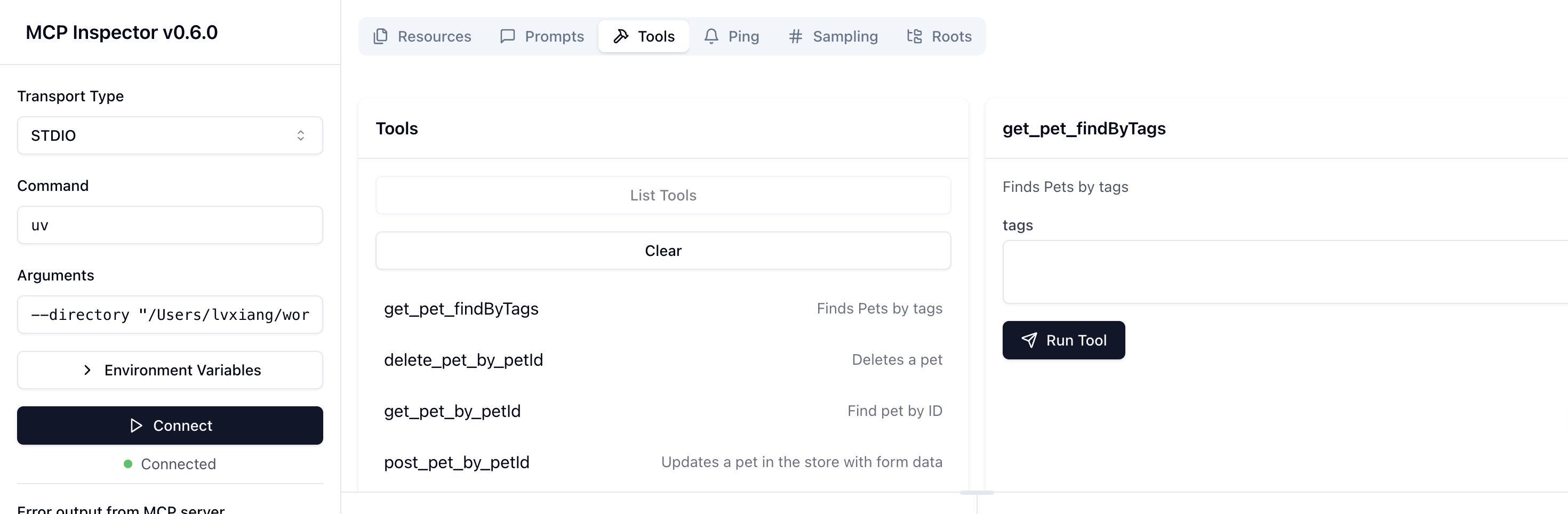
Task: Expand the Environment Variables section
Action: click(170, 371)
